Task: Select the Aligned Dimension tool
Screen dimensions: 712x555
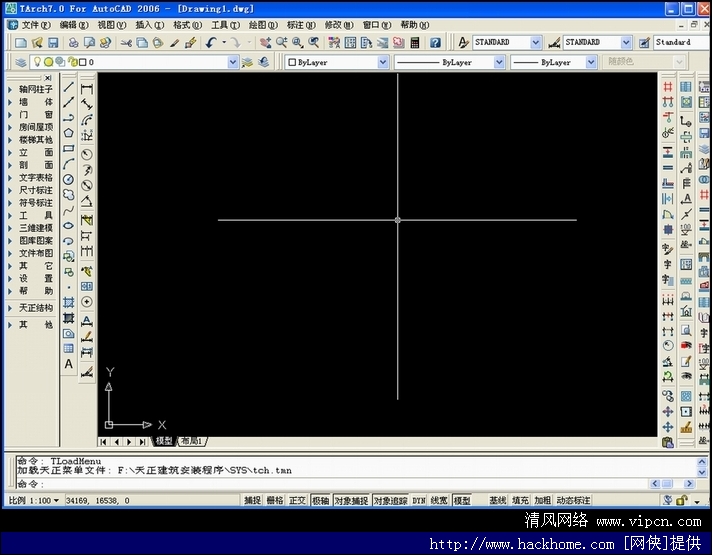Action: [87, 104]
